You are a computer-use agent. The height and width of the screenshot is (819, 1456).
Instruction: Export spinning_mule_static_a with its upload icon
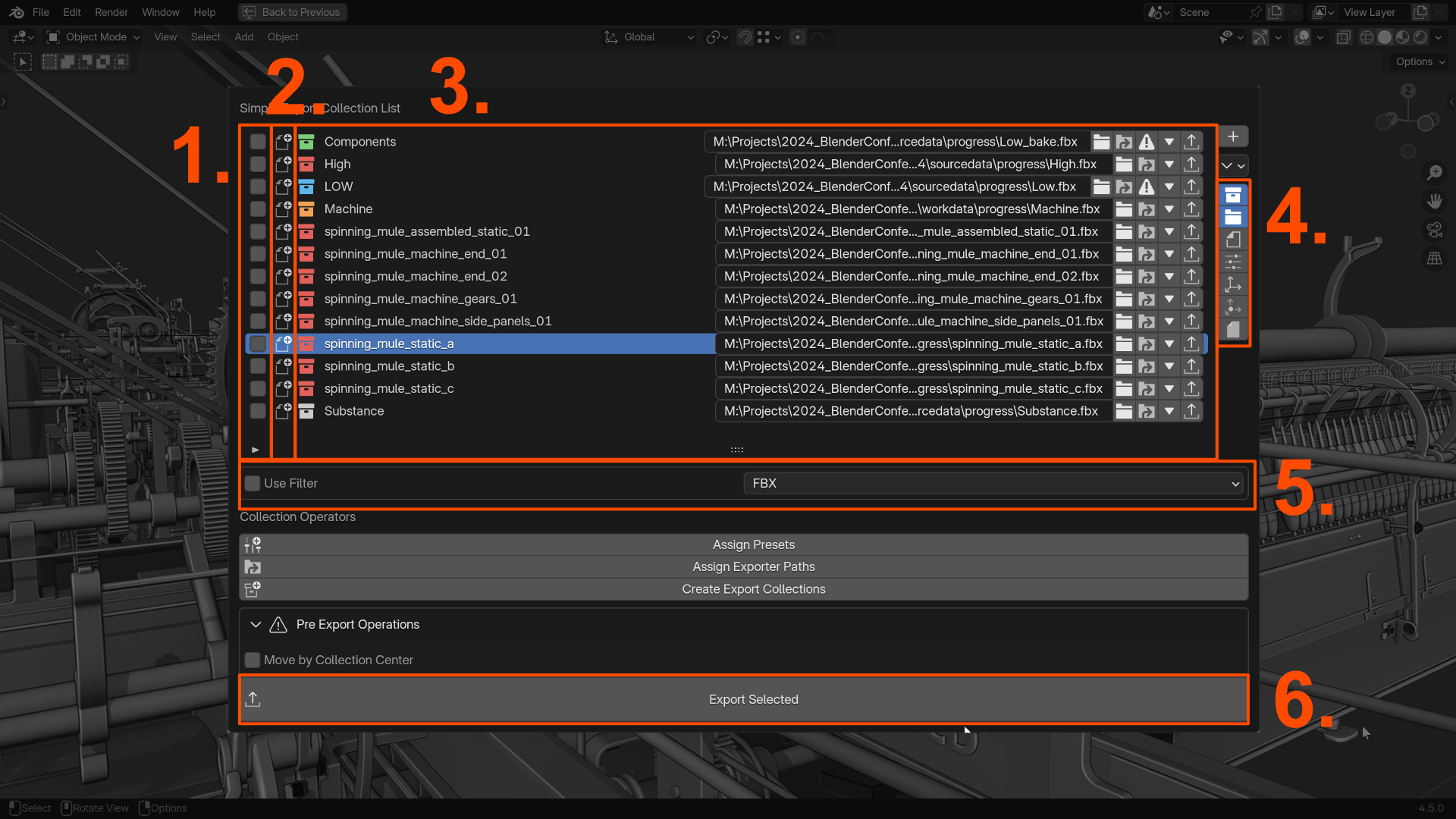1191,344
